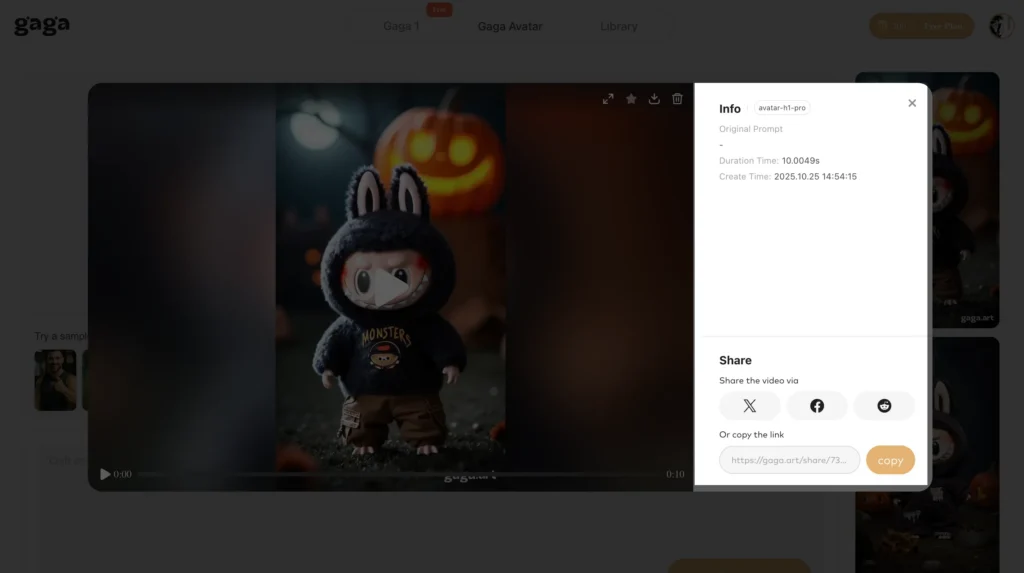
Task: Open the Gaga 1 tab
Action: pyautogui.click(x=401, y=26)
